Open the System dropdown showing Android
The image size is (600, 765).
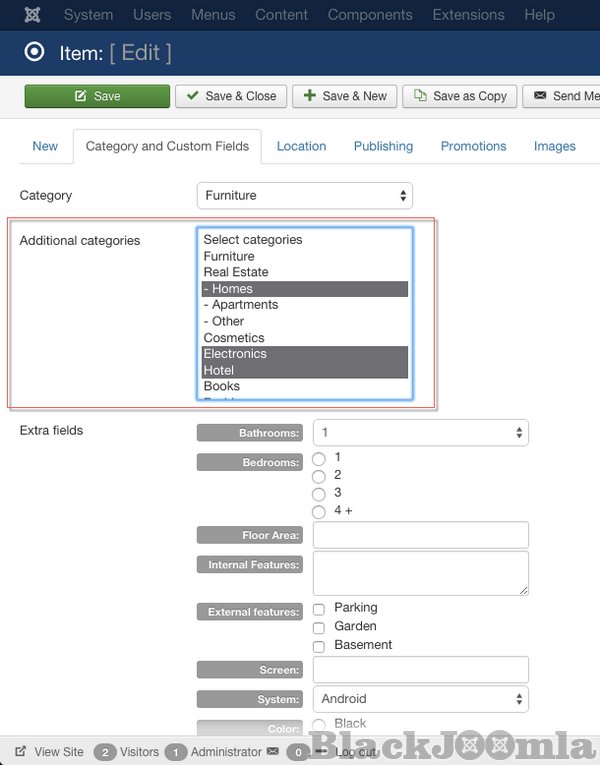point(420,699)
